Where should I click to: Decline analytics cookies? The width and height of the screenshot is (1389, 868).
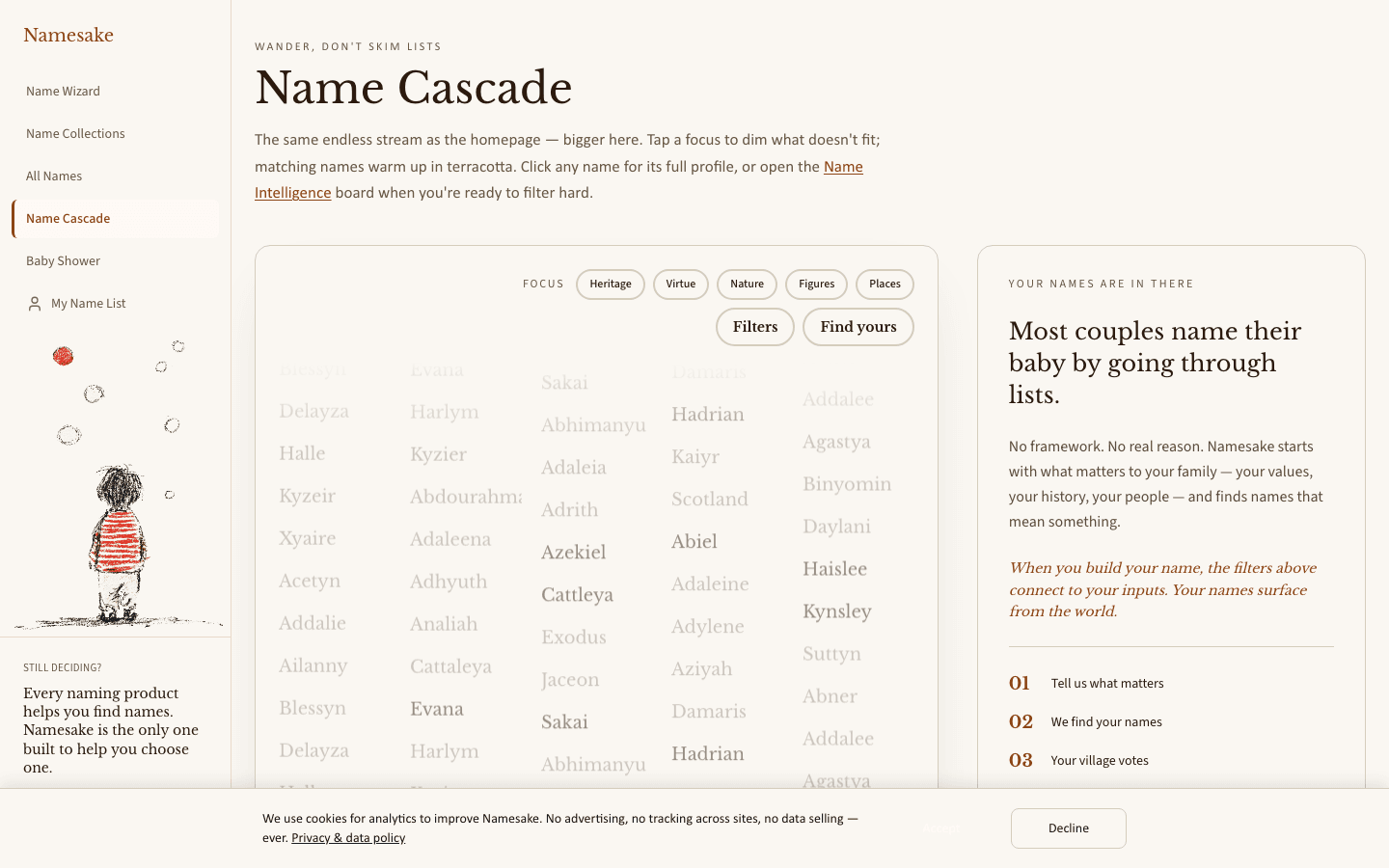click(x=1069, y=828)
